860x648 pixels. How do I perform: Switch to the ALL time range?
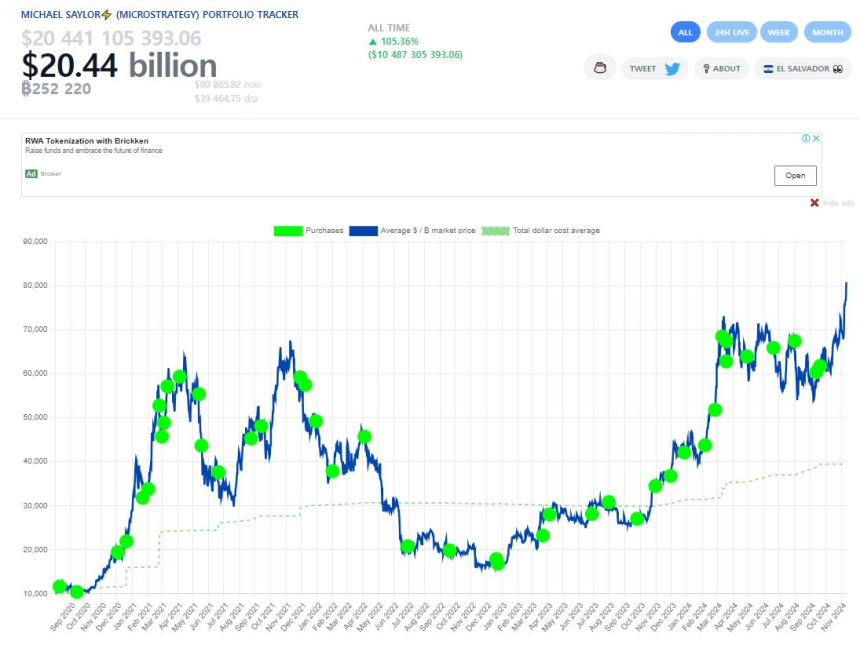click(685, 33)
